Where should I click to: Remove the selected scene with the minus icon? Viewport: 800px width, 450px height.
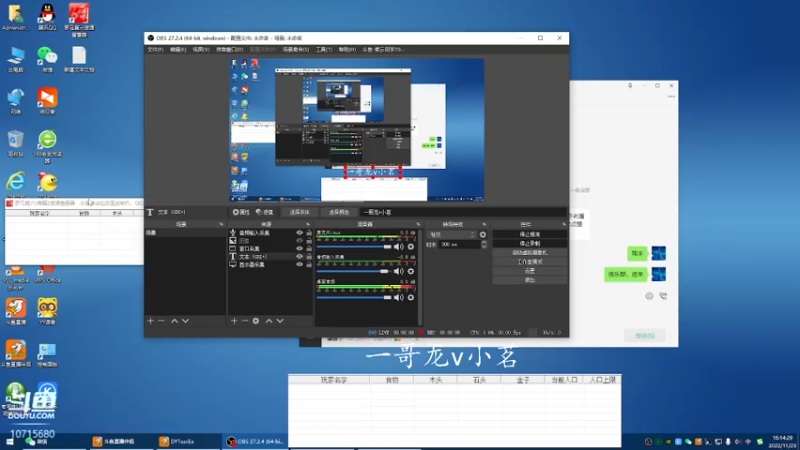point(161,321)
